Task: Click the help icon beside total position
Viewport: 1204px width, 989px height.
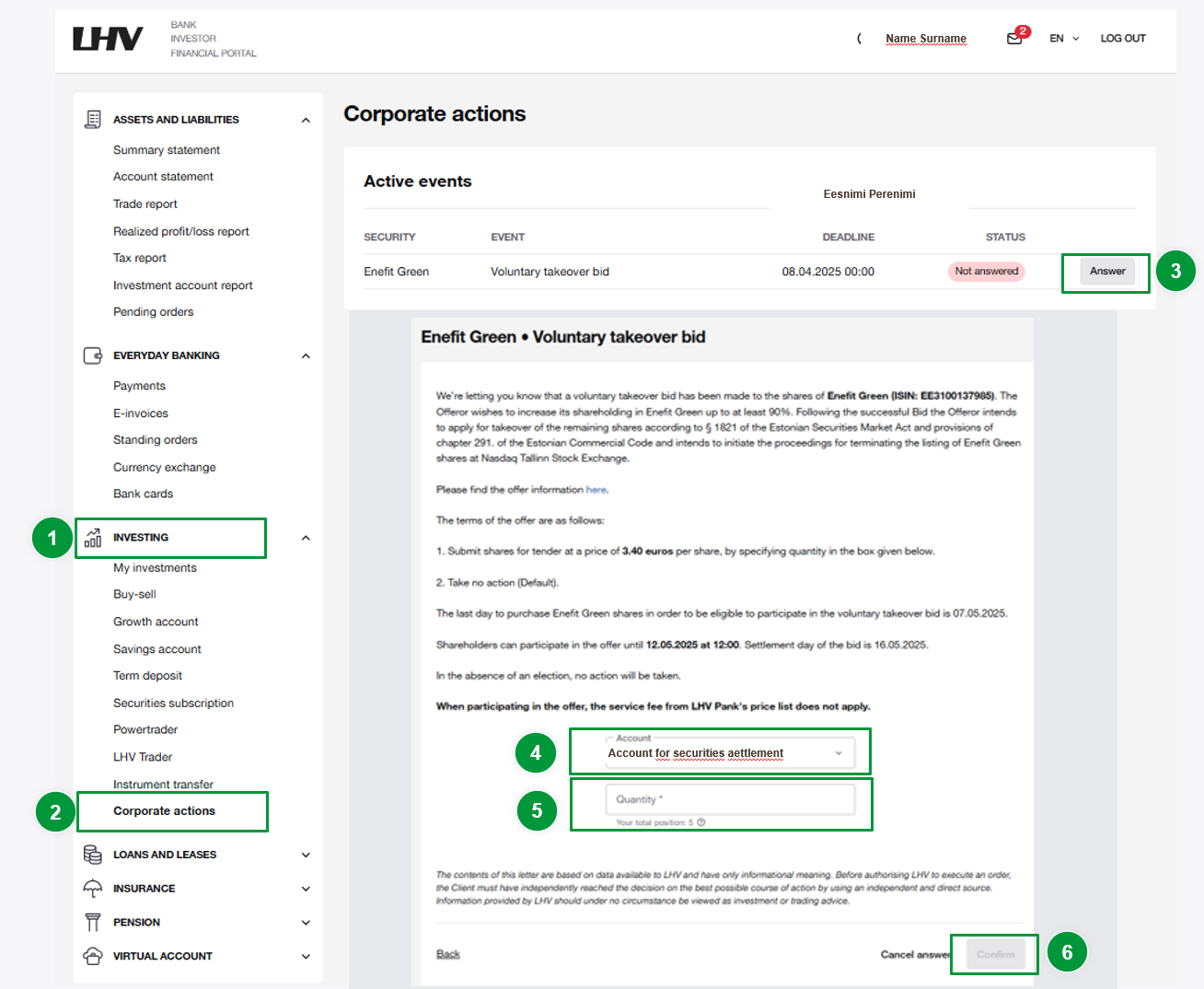Action: (701, 822)
